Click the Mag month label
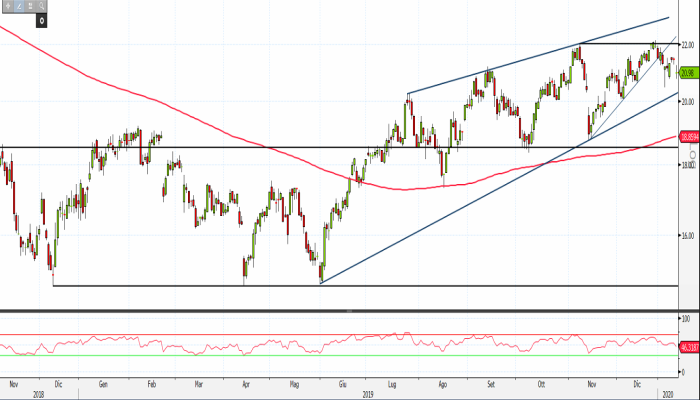Screen dimensions: 700x400 (x=294, y=384)
